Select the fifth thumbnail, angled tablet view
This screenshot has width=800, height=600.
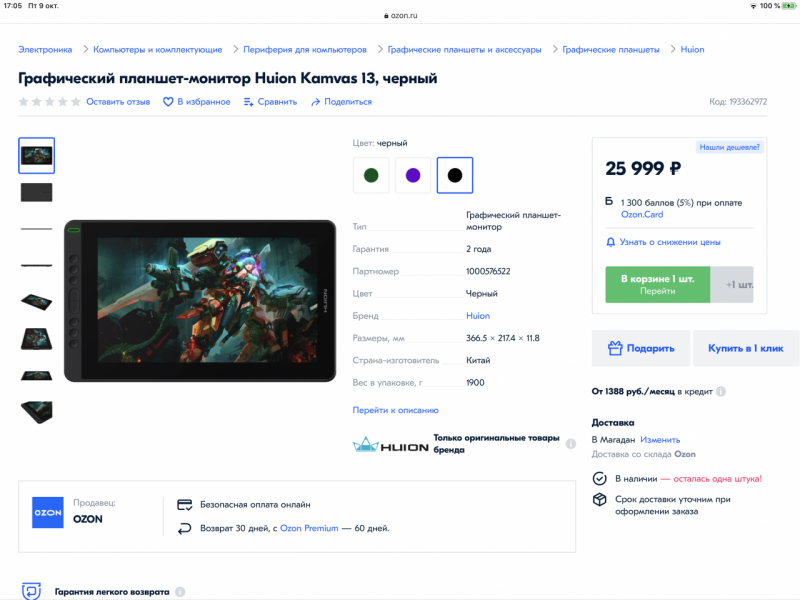(36, 302)
